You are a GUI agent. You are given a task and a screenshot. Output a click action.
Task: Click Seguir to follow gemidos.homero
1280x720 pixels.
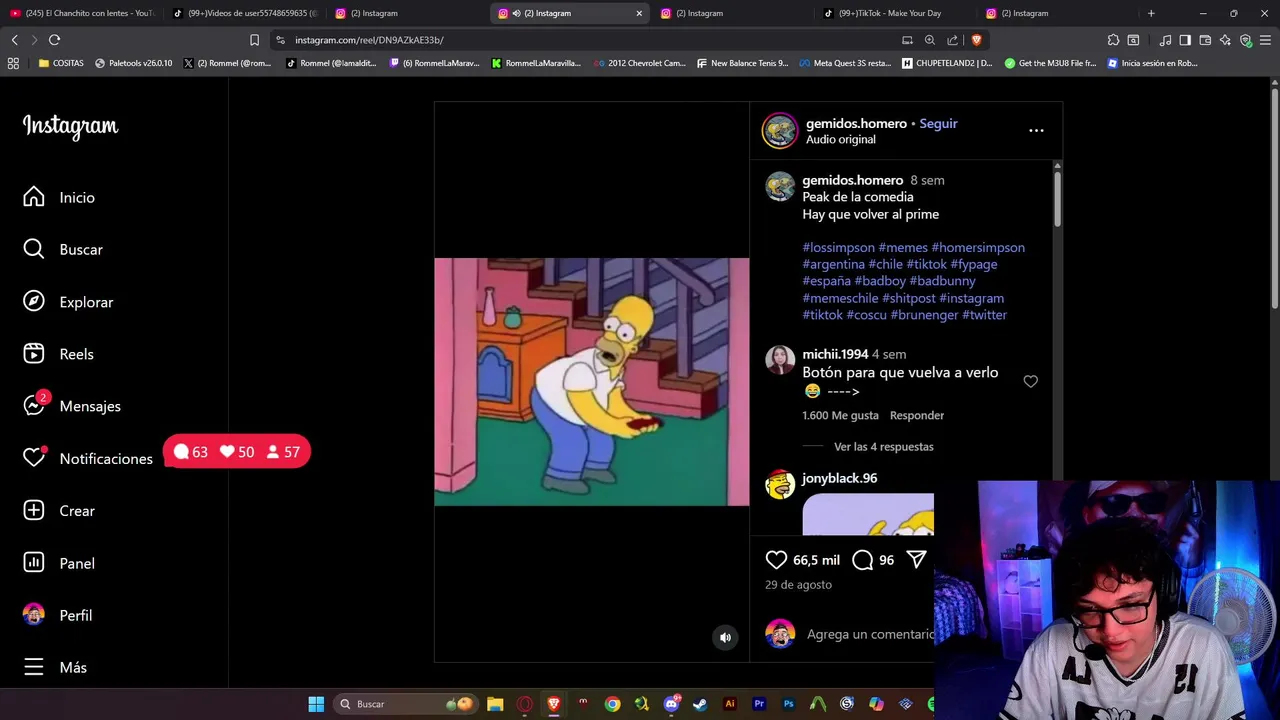(x=938, y=123)
